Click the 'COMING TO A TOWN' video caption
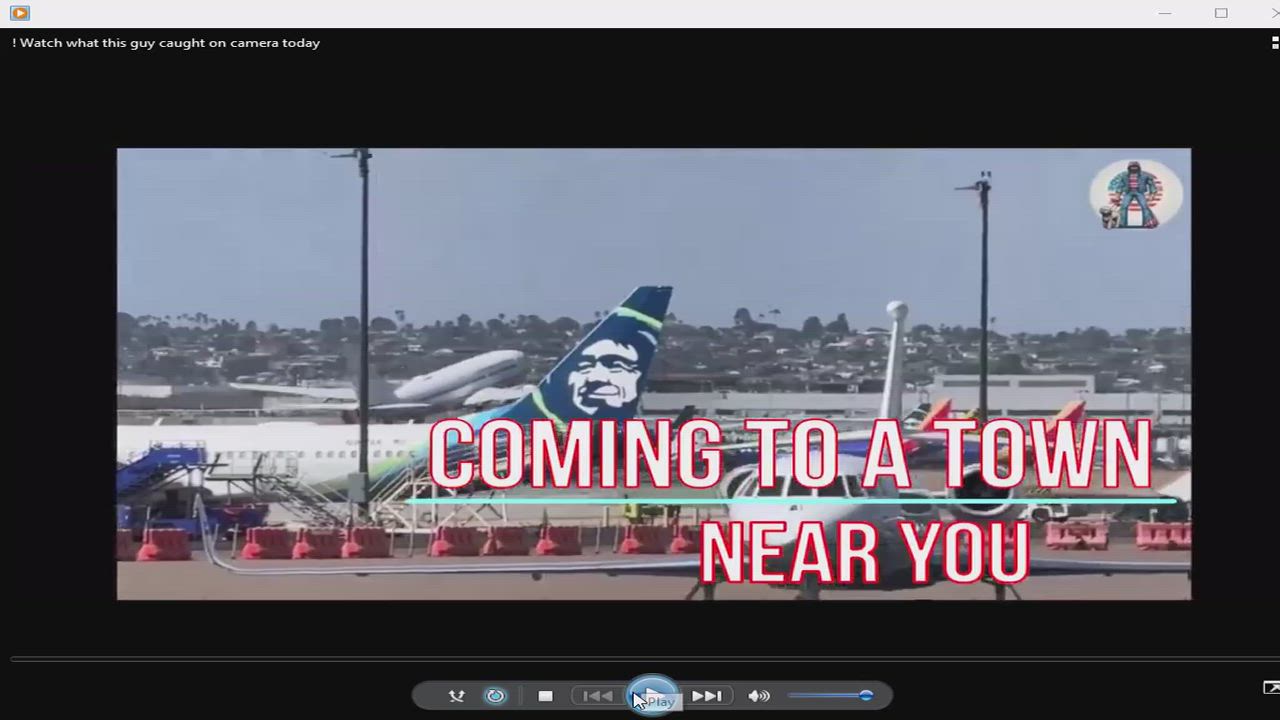1280x720 pixels. tap(790, 455)
